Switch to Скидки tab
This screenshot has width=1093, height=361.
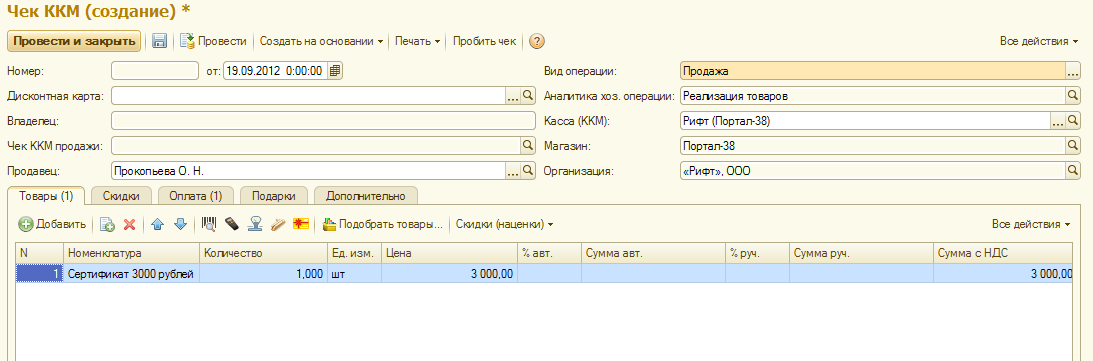pos(121,196)
